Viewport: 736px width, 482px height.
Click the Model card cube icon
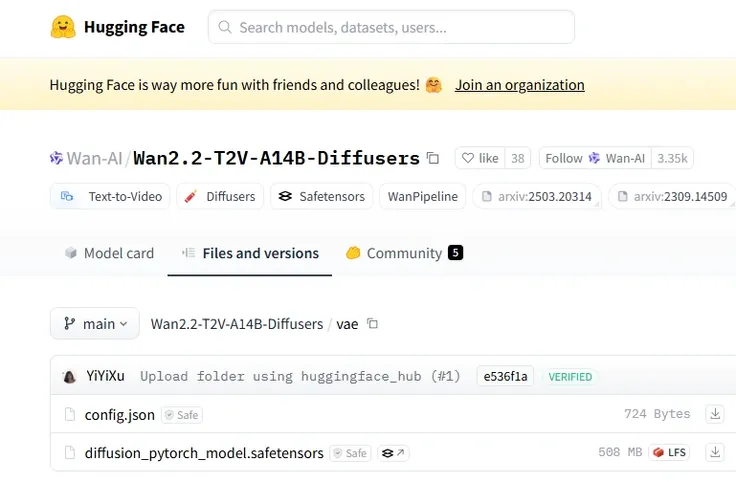click(x=71, y=253)
